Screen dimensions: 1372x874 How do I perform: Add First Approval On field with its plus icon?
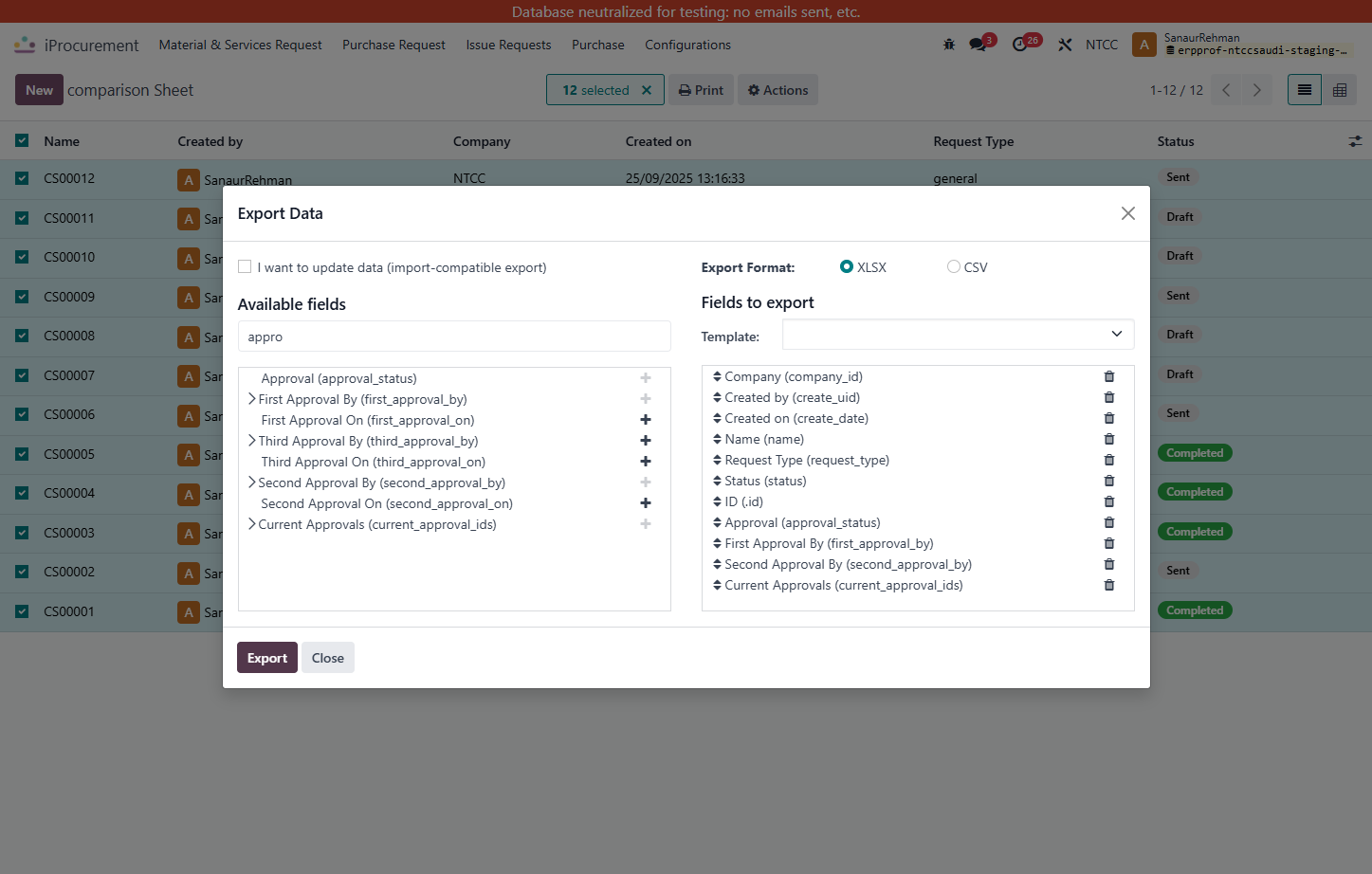click(x=646, y=420)
